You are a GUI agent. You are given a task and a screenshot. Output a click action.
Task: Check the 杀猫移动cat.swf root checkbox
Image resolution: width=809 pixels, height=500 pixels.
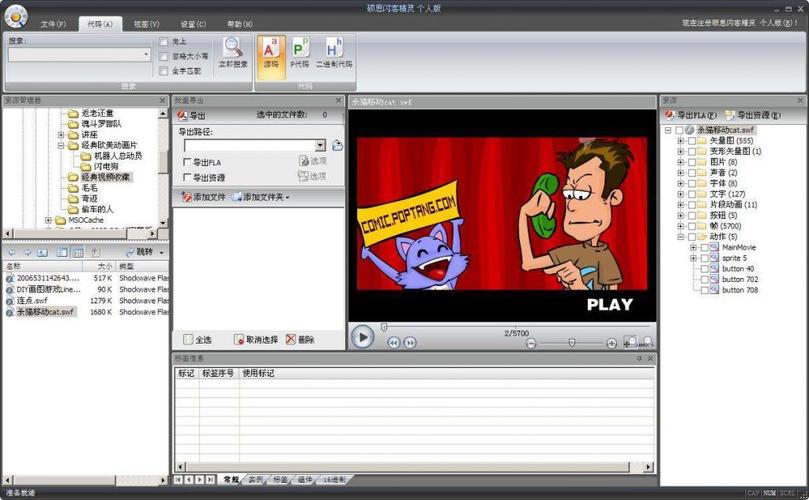click(x=679, y=130)
